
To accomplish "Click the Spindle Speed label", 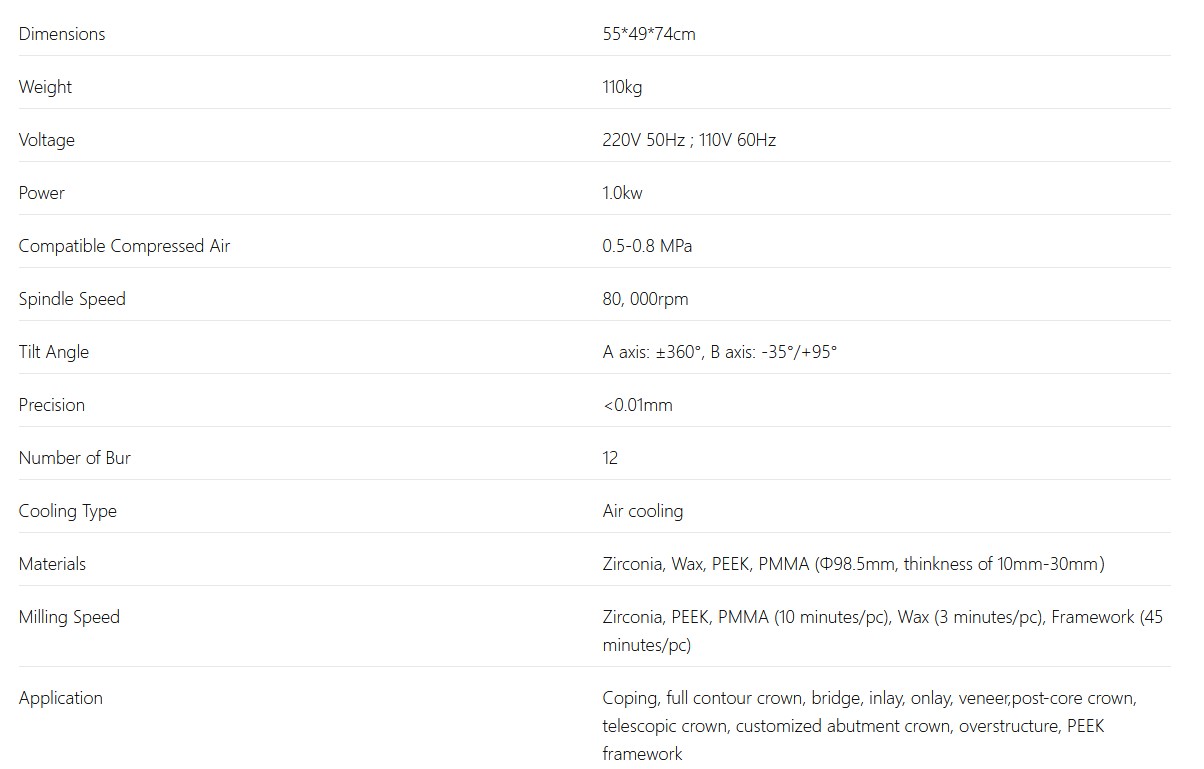I will coord(72,299).
